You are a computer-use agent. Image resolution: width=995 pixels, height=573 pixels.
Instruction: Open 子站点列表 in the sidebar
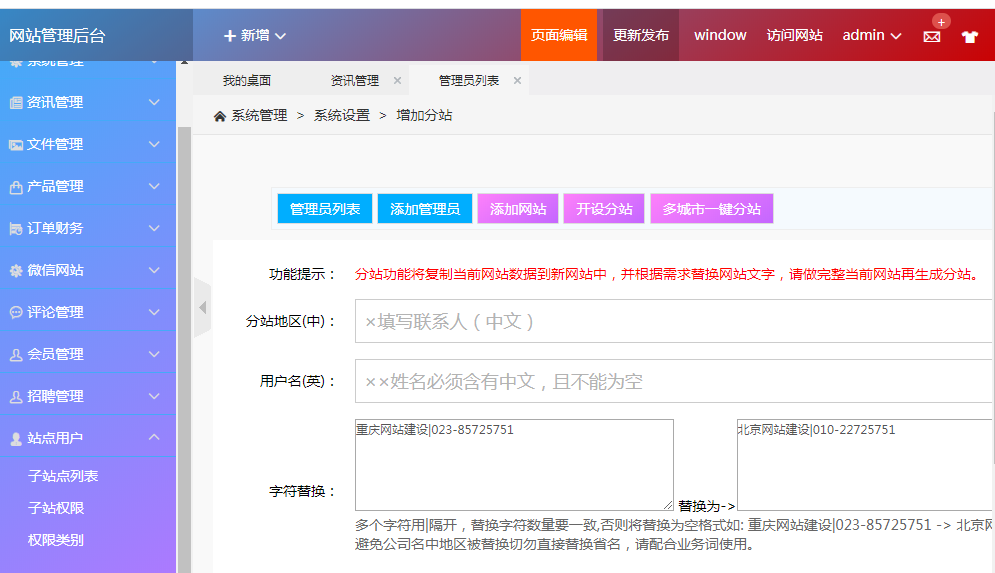pyautogui.click(x=63, y=476)
